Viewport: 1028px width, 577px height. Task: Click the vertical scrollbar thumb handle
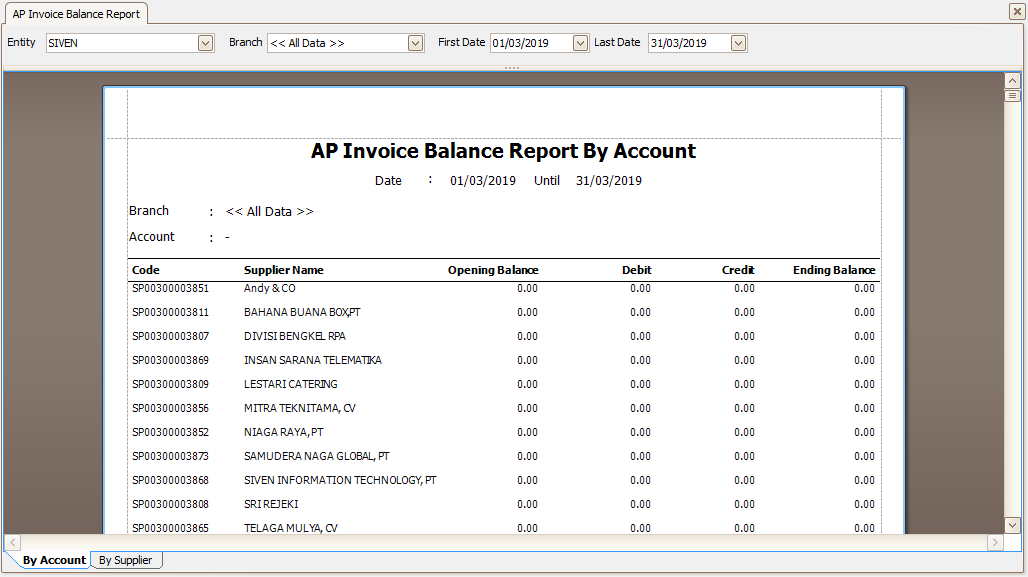pos(1012,96)
